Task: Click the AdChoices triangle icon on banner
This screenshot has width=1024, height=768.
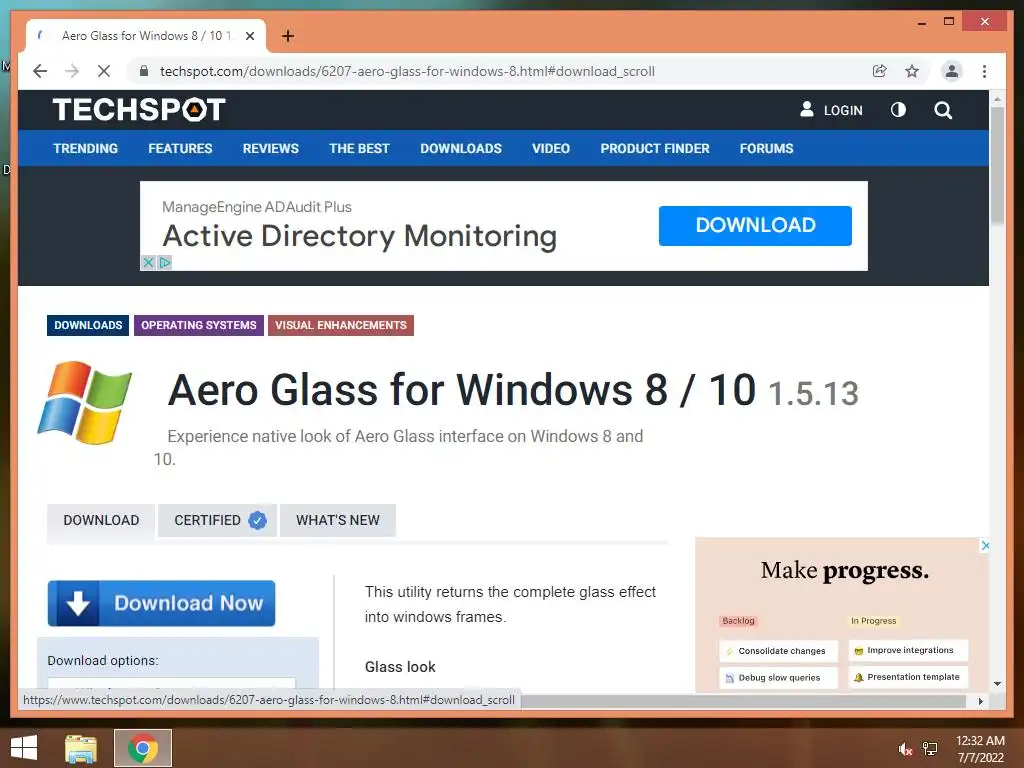Action: click(165, 263)
